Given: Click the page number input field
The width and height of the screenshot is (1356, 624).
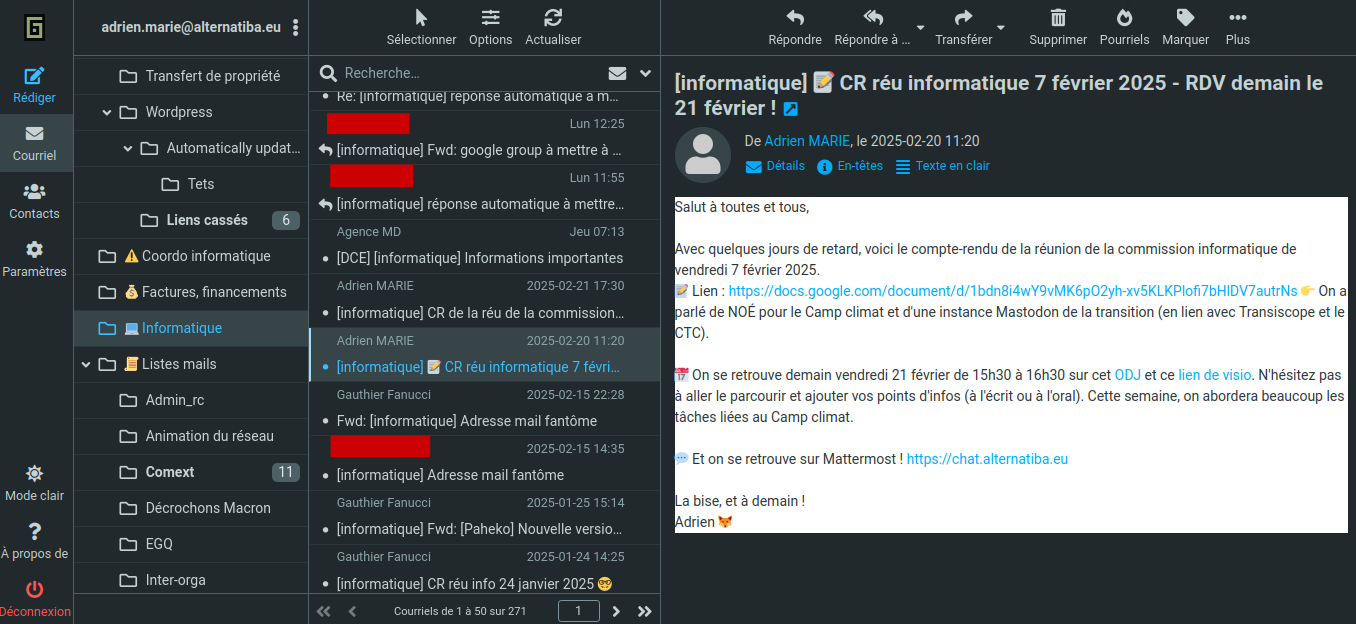Looking at the screenshot, I should [x=578, y=610].
